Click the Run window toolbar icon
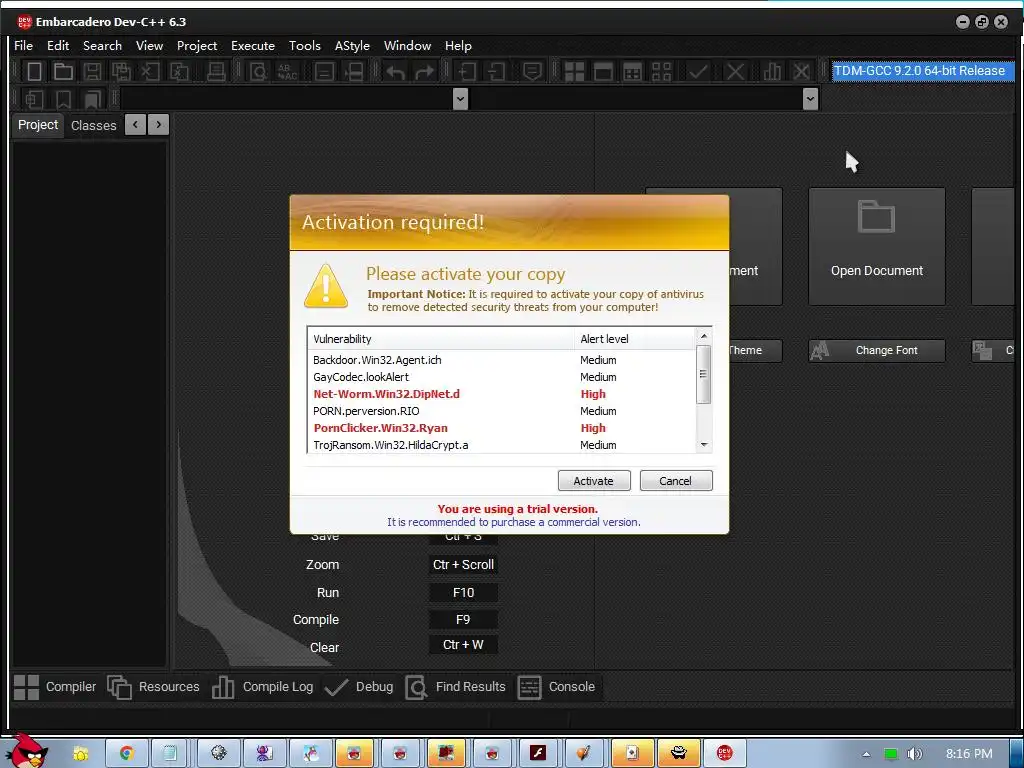The width and height of the screenshot is (1024, 768). pyautogui.click(x=603, y=72)
